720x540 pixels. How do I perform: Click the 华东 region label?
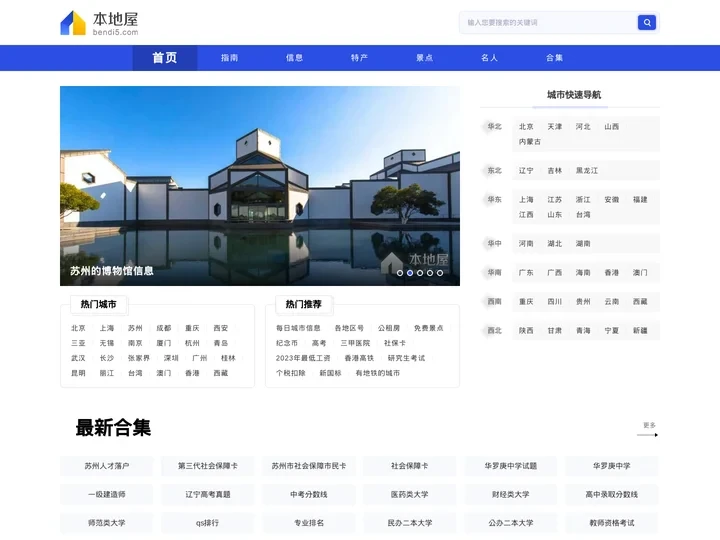495,200
